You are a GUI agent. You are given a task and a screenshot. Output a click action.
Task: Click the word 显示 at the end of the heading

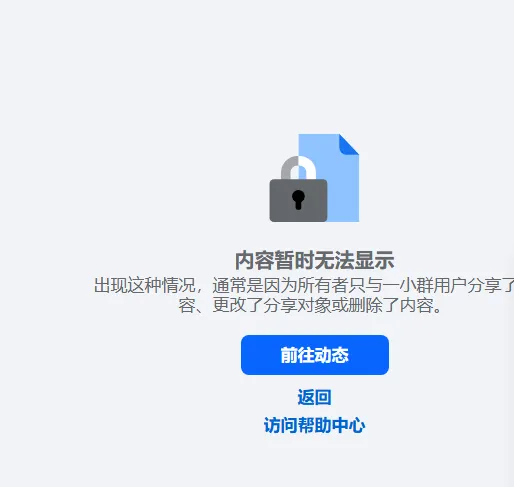(375, 260)
